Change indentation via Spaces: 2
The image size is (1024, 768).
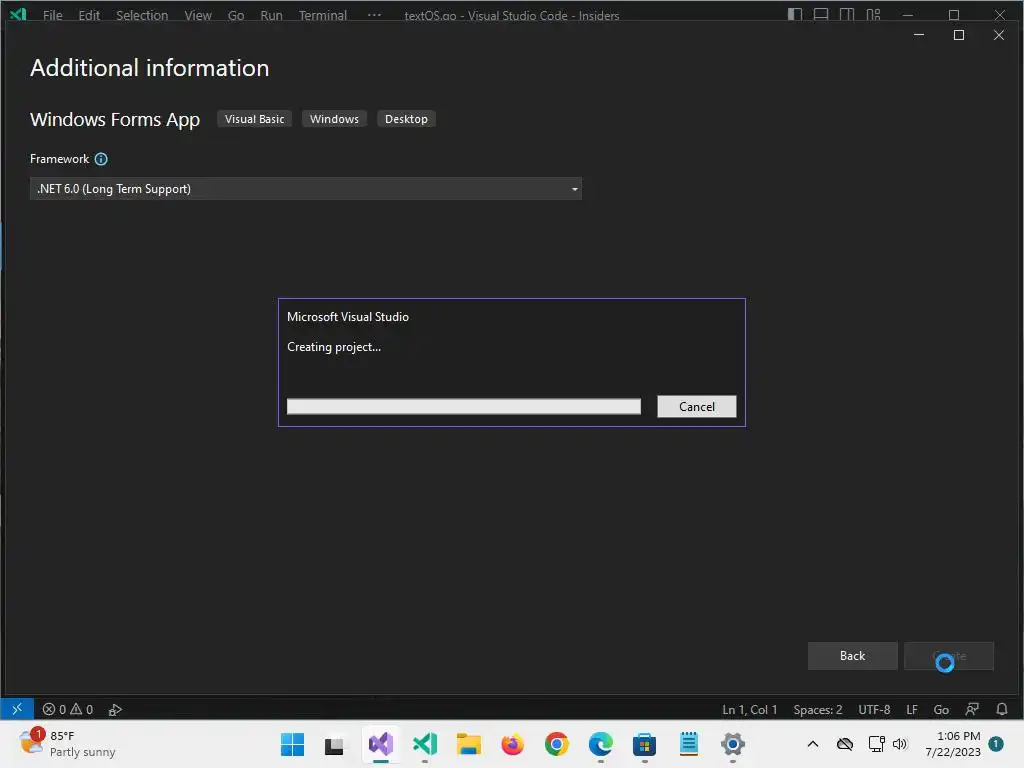click(x=818, y=709)
